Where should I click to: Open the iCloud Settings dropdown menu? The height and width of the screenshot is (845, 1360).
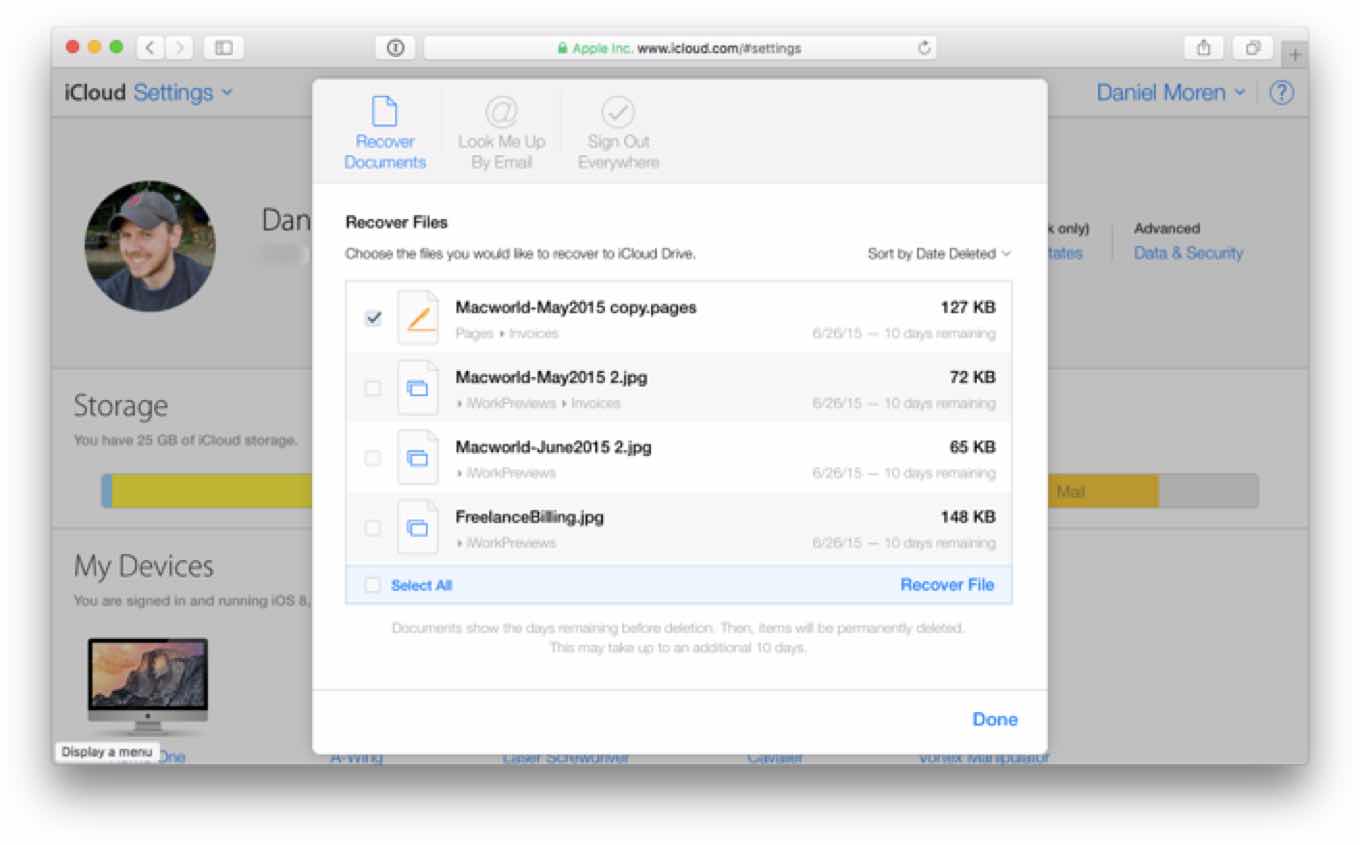point(183,92)
